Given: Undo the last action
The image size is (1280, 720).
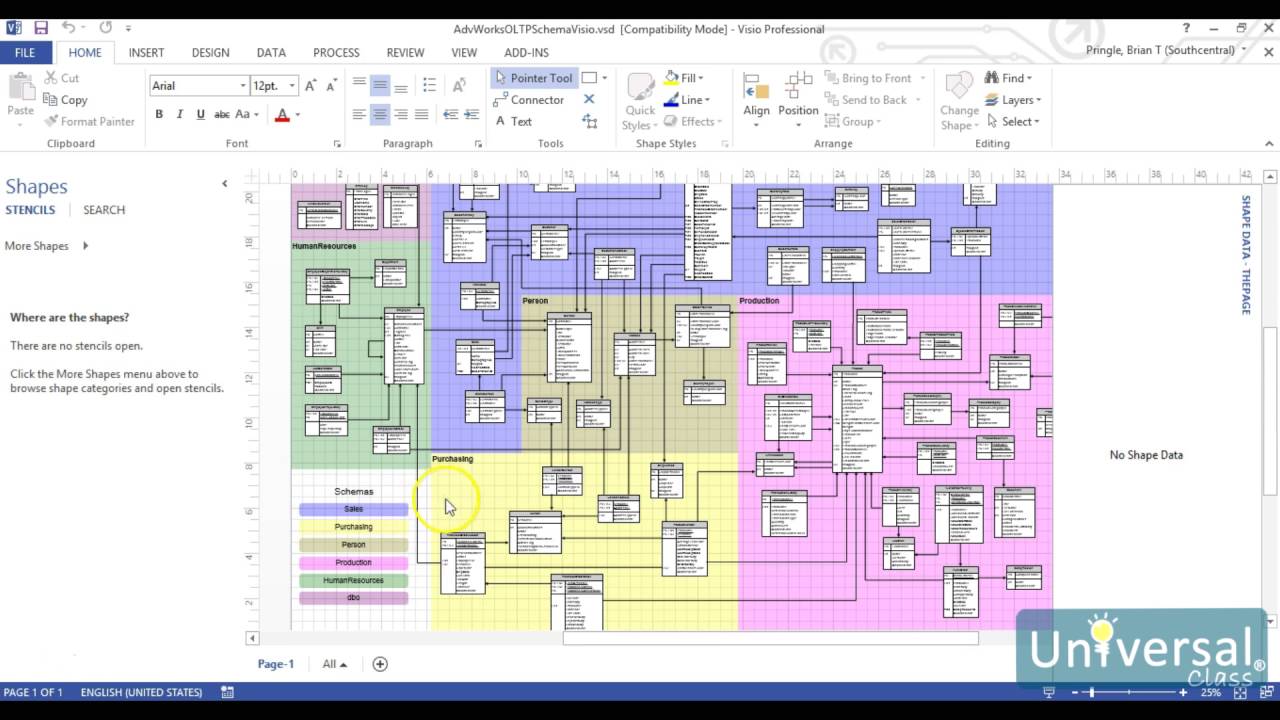Looking at the screenshot, I should point(68,28).
